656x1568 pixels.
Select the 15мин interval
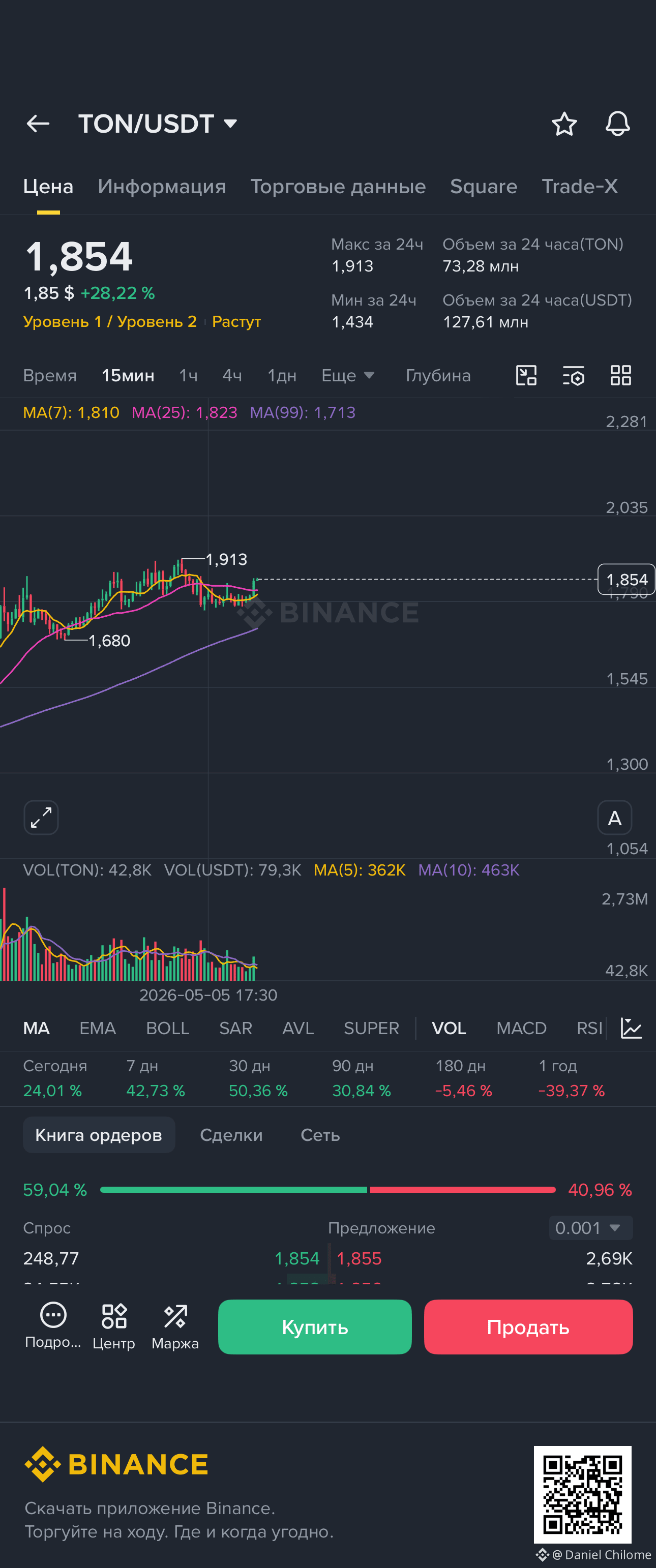128,376
